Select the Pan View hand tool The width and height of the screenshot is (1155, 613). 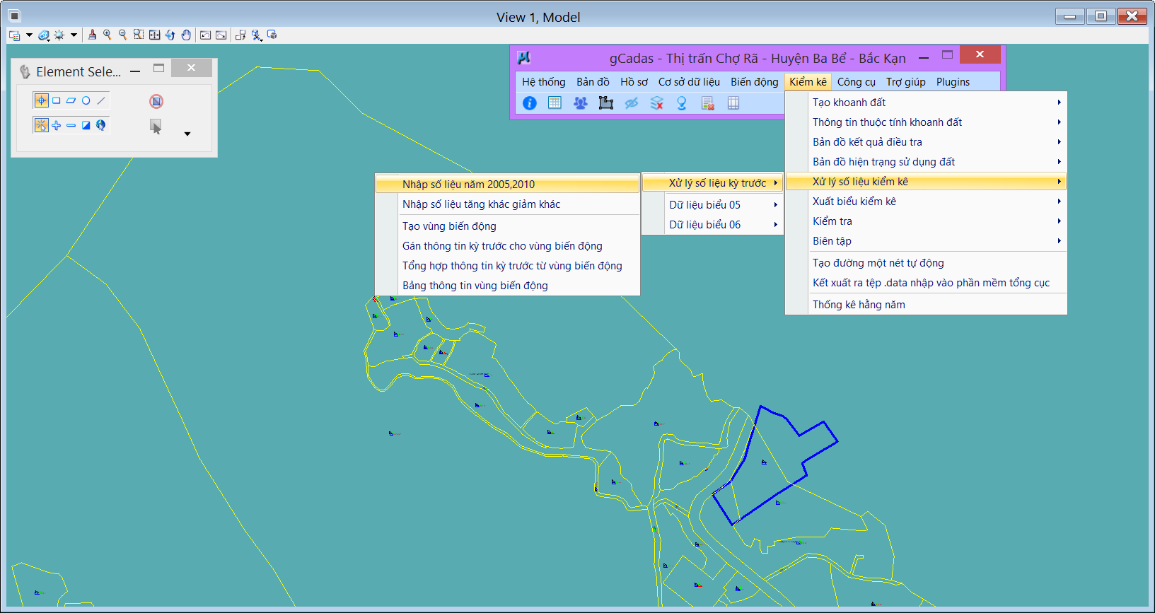tap(185, 34)
